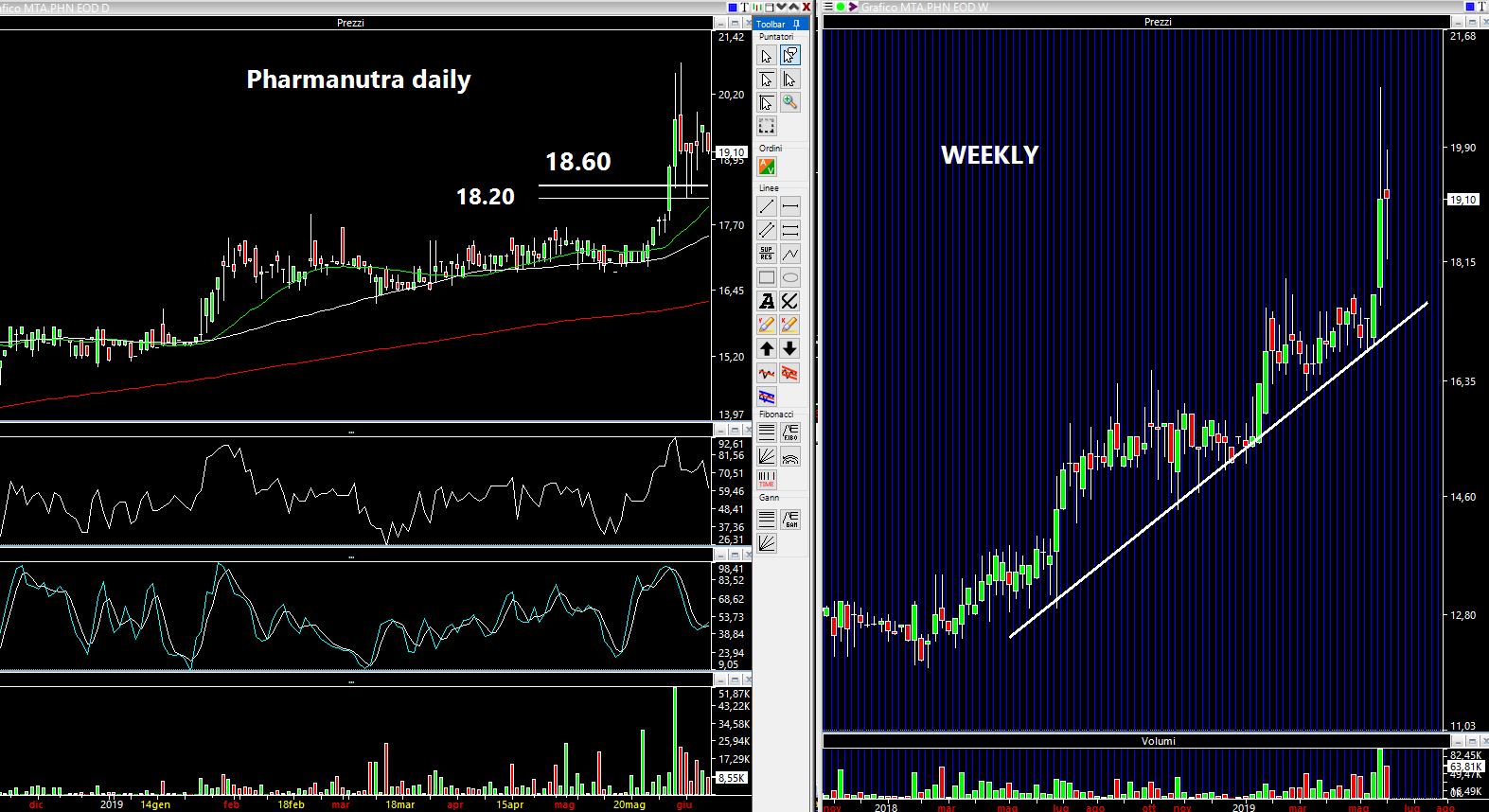Activate the crosshair corner pointer tool
This screenshot has height=812, width=1489.
767,102
